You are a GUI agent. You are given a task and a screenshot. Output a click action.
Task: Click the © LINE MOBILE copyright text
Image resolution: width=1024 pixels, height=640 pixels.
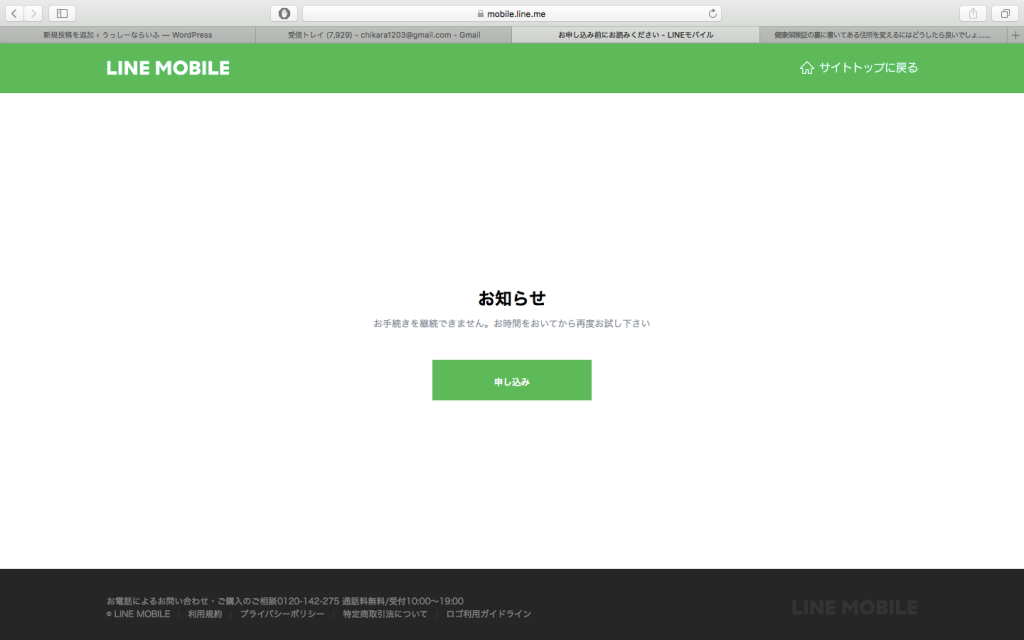138,614
